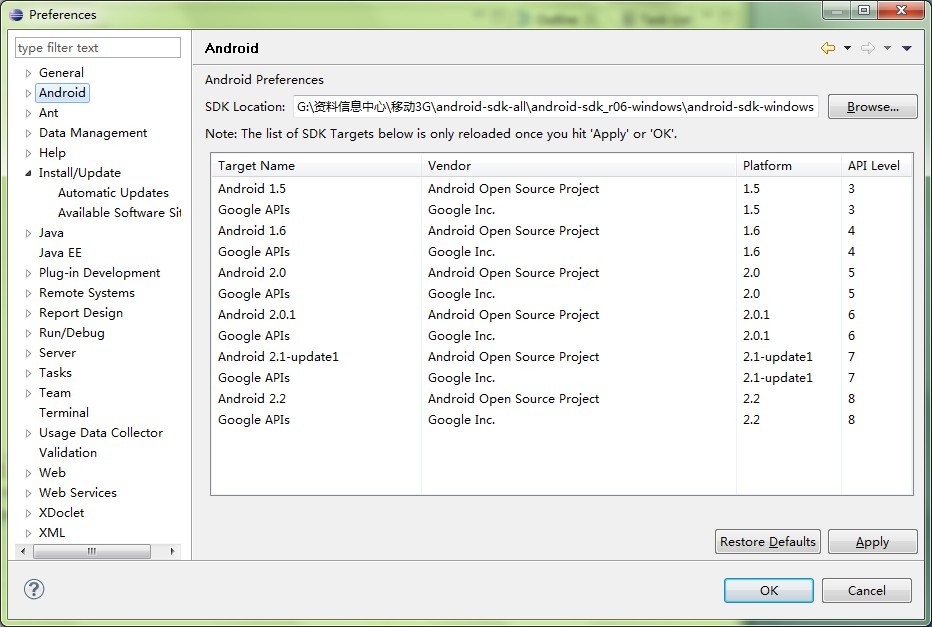Click the back navigation arrow icon
This screenshot has height=627, width=932.
pyautogui.click(x=827, y=48)
